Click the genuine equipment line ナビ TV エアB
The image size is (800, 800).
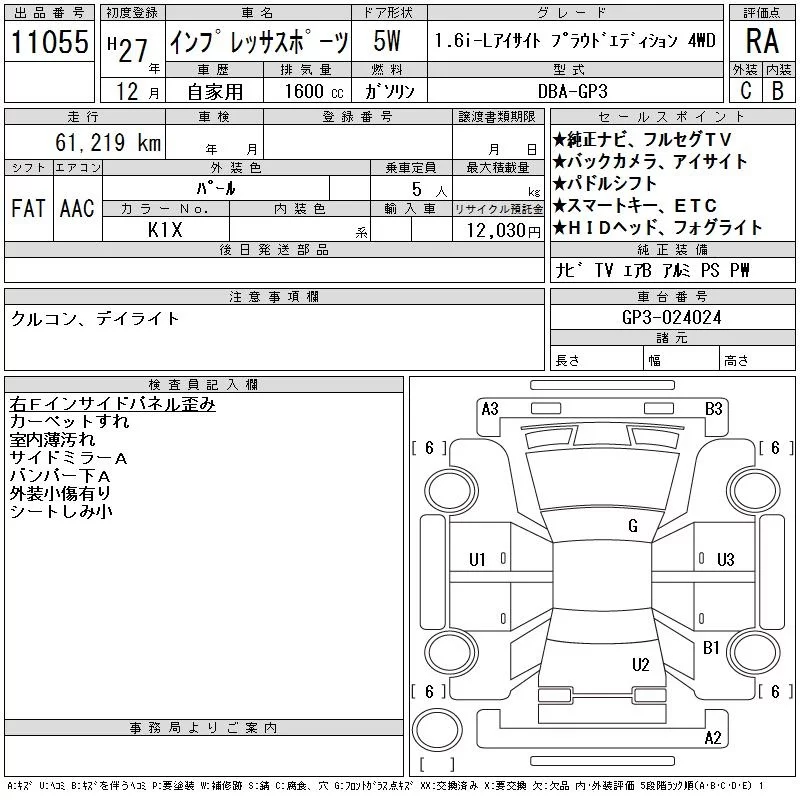point(604,270)
